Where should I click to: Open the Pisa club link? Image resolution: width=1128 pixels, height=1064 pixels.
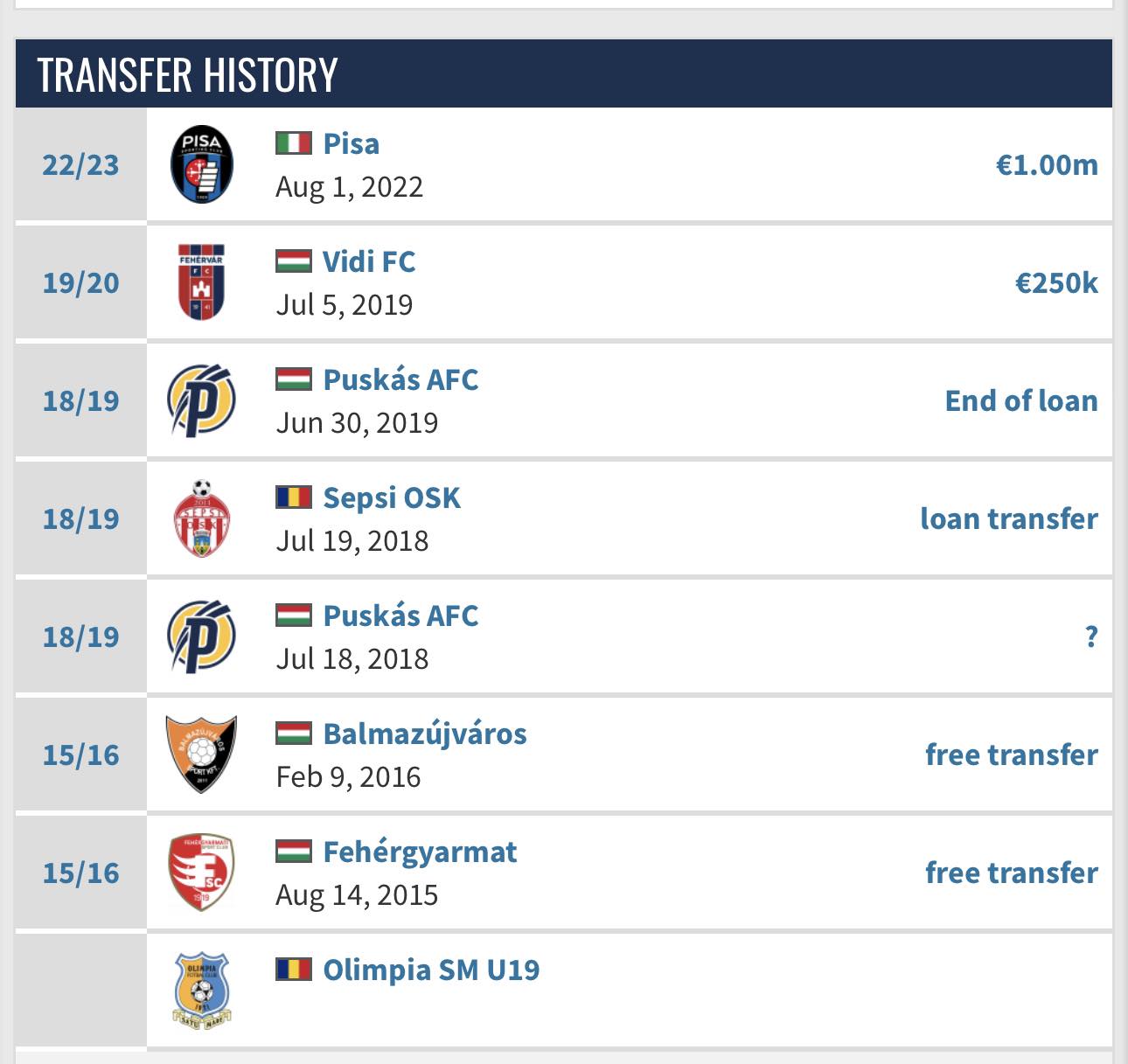[x=351, y=143]
